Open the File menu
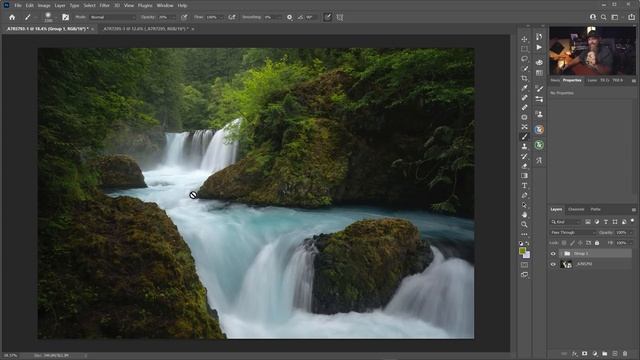 click(x=18, y=5)
